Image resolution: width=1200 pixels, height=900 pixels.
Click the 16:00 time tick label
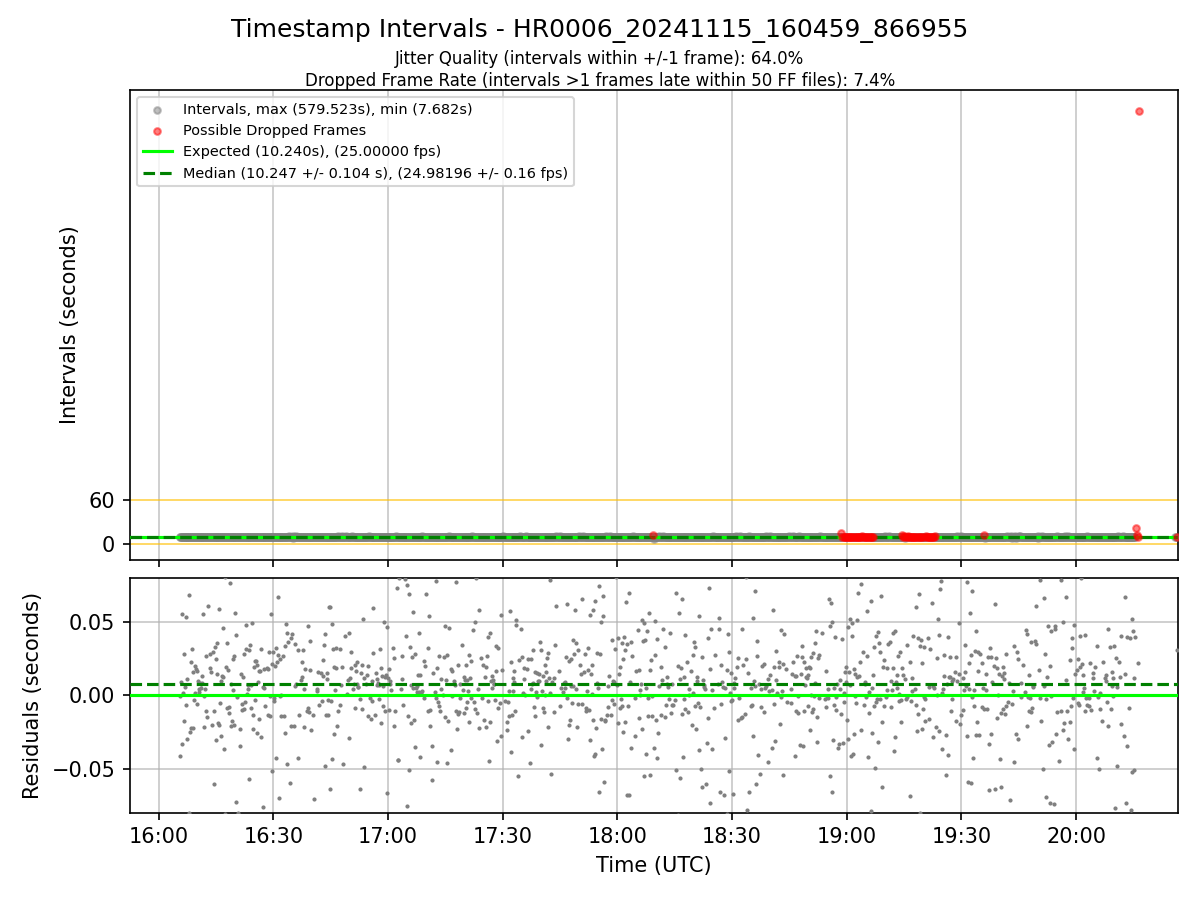click(x=159, y=834)
